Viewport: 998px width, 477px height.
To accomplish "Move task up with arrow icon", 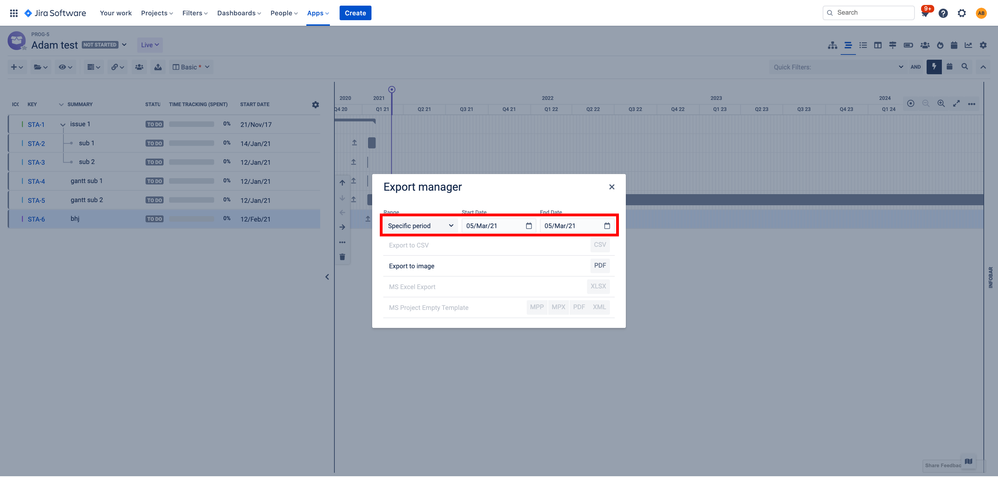I will point(342,183).
